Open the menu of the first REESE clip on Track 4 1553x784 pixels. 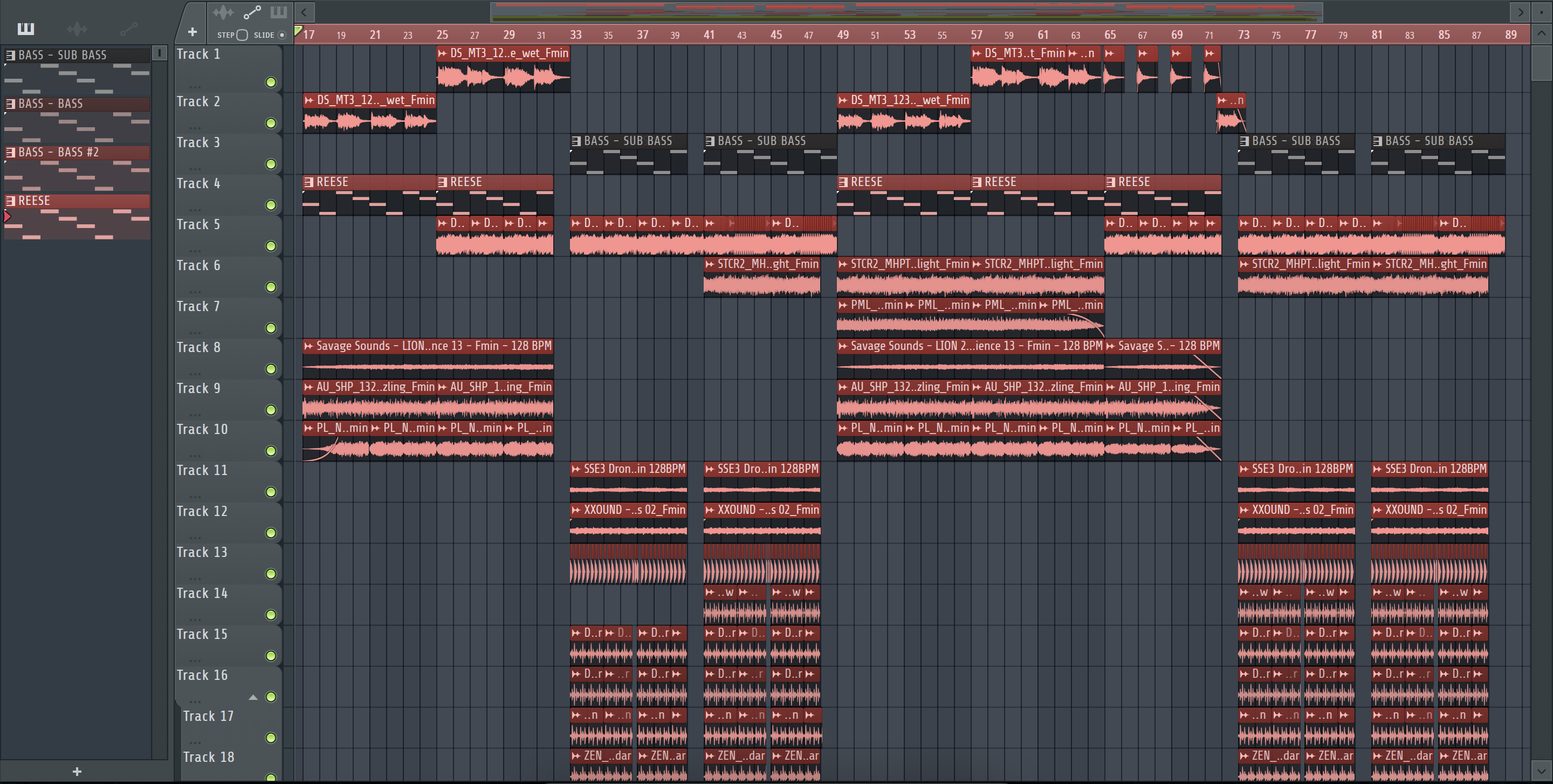[308, 182]
